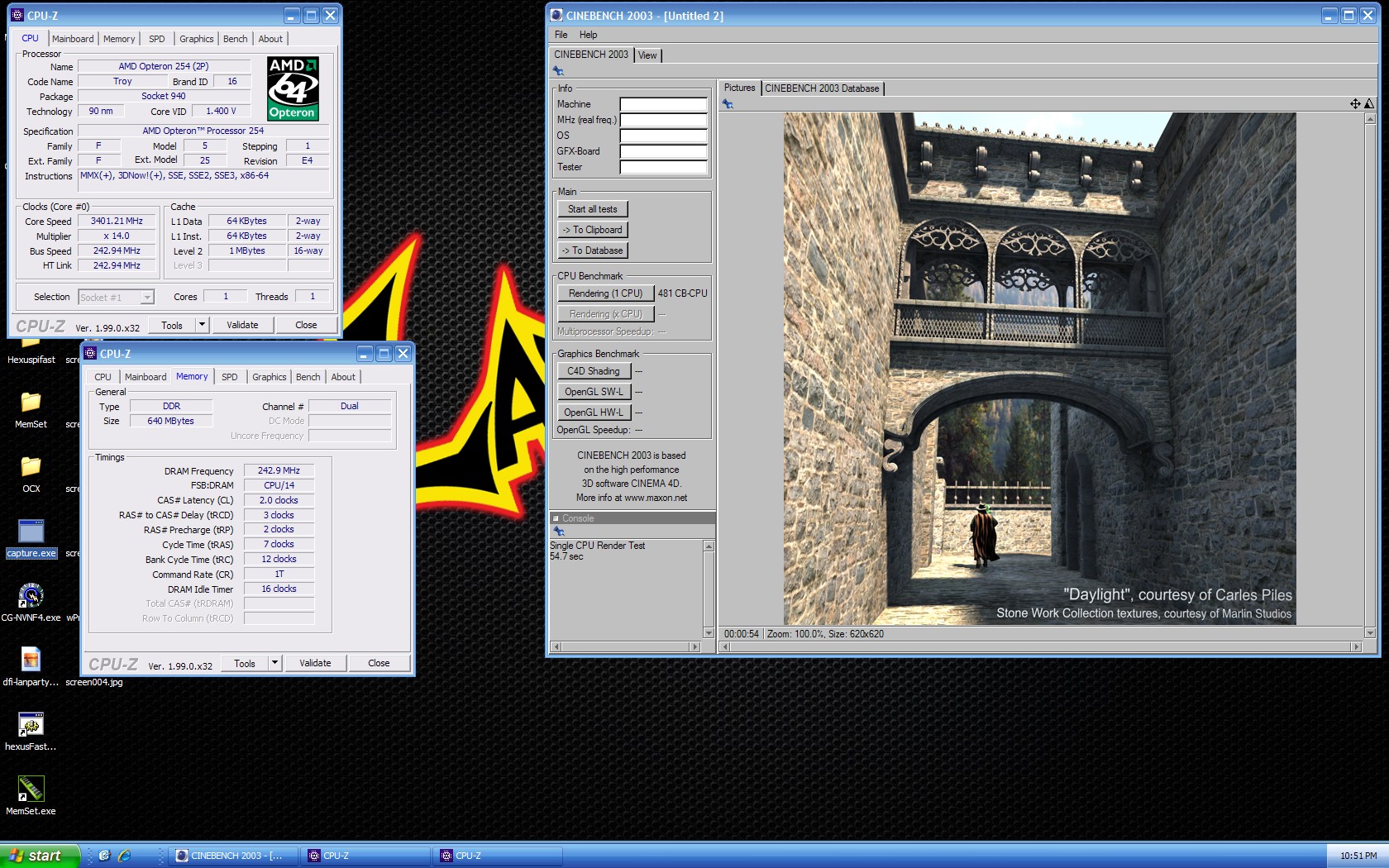Switch to the View tab in CINEBENCH

[x=647, y=55]
